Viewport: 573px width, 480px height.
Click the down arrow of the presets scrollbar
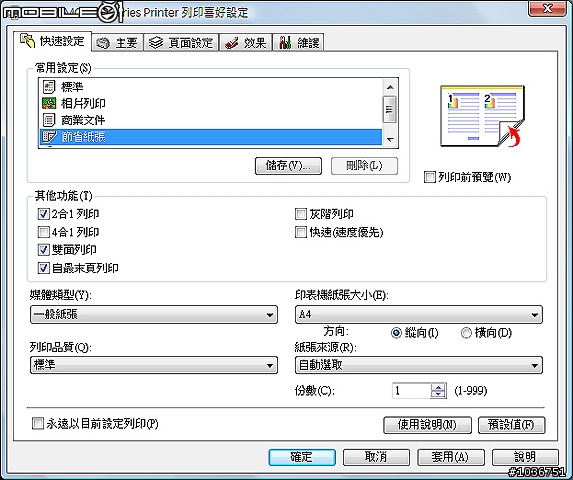[390, 140]
